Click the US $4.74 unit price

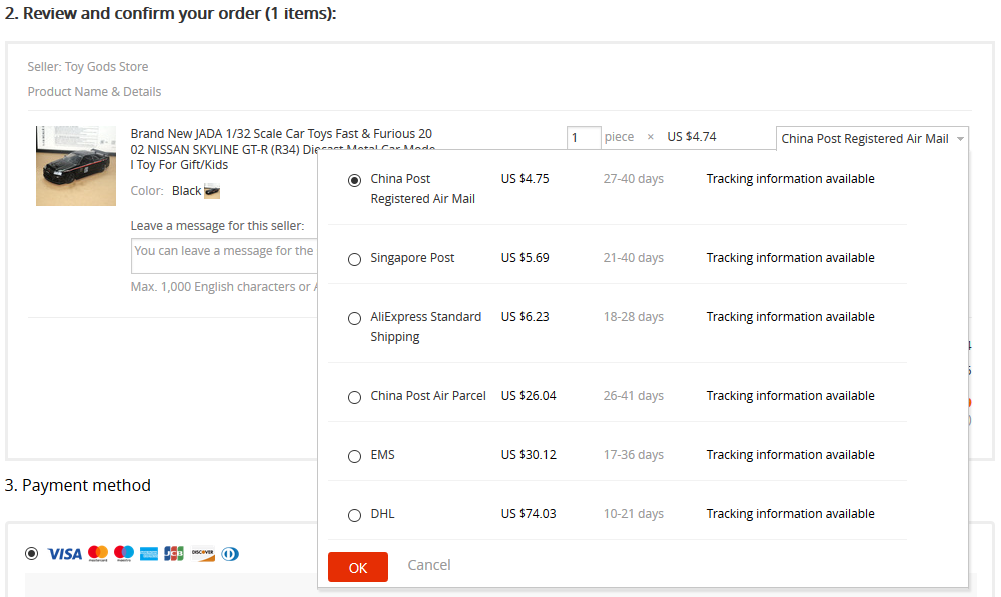click(x=692, y=137)
